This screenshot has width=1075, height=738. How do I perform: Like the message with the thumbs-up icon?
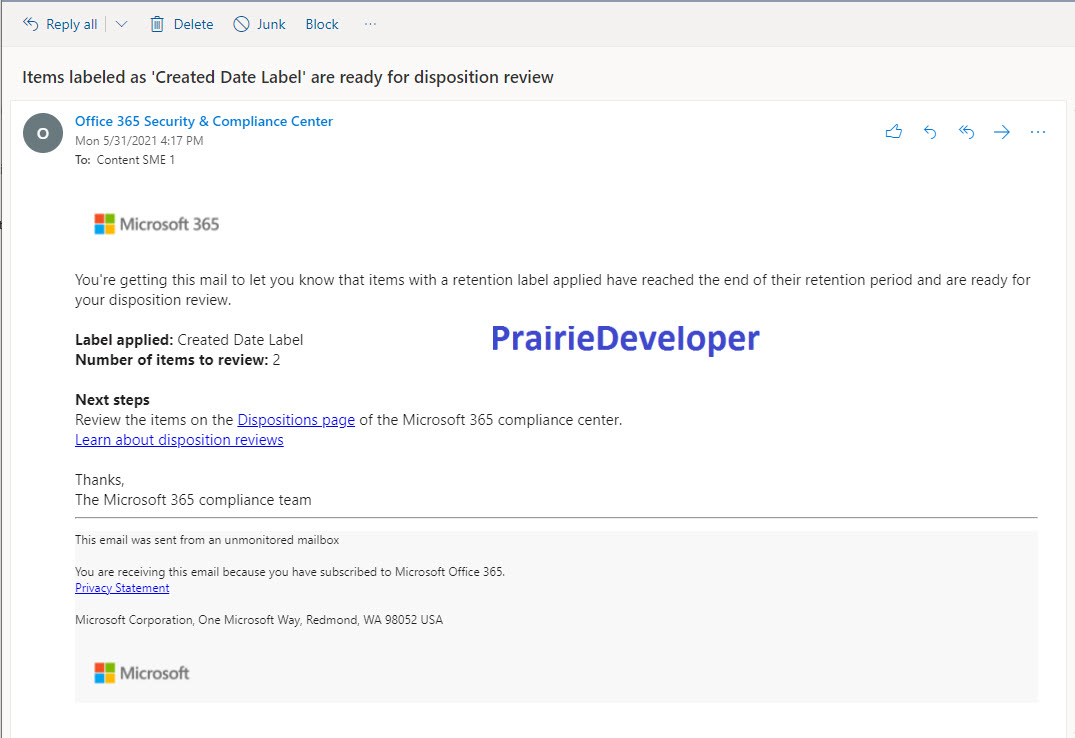click(893, 132)
